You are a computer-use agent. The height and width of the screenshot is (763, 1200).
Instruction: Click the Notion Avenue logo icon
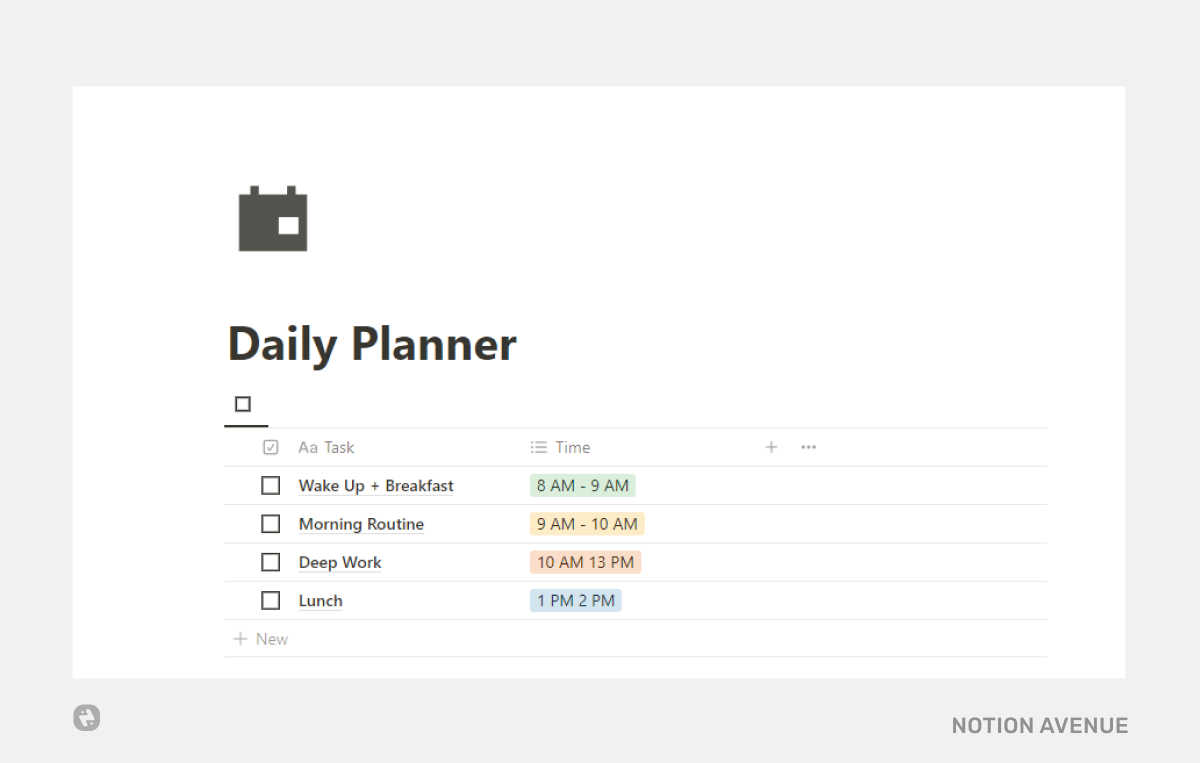click(x=86, y=718)
